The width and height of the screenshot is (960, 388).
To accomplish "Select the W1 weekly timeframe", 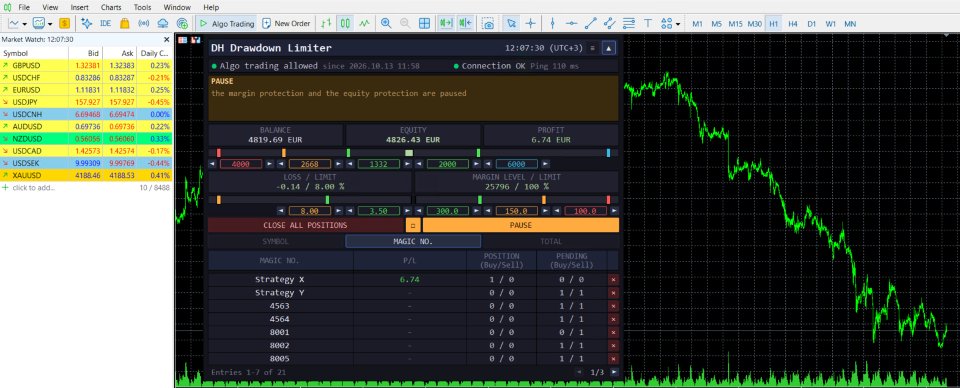I will tap(830, 23).
